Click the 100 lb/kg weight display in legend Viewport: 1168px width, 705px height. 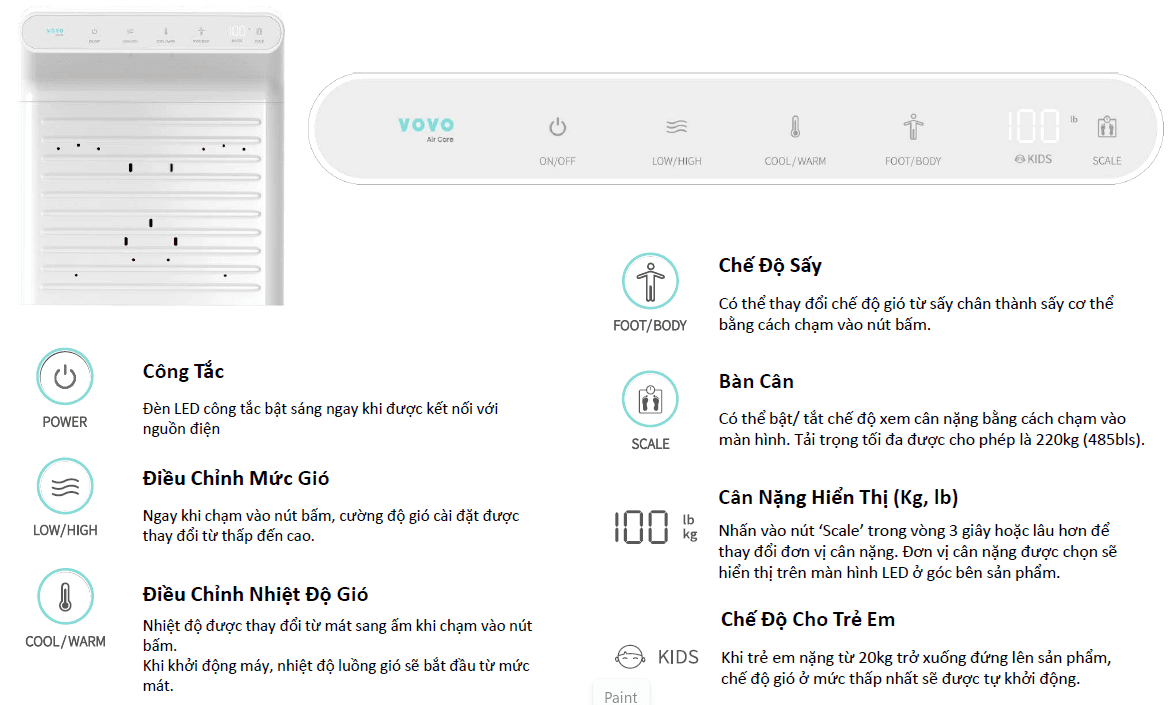pos(654,527)
